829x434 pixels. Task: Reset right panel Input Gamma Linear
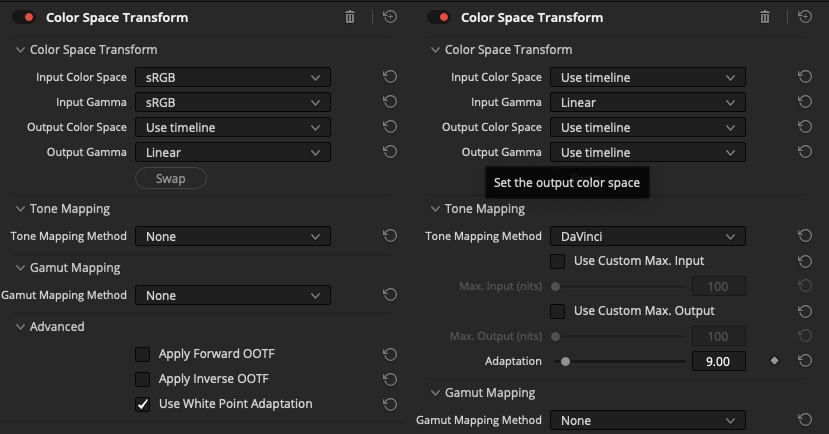click(805, 101)
